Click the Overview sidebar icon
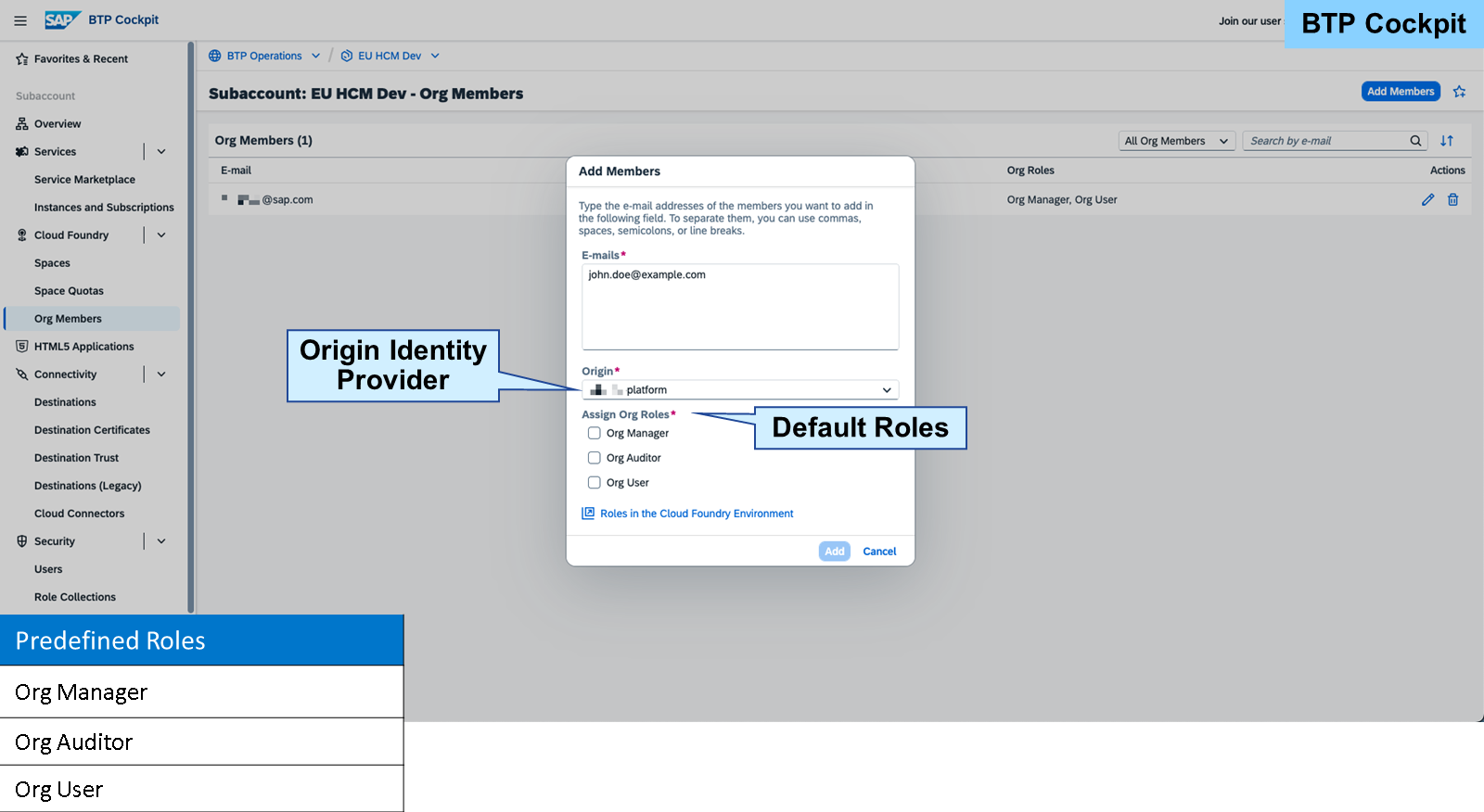1484x812 pixels. pos(22,123)
